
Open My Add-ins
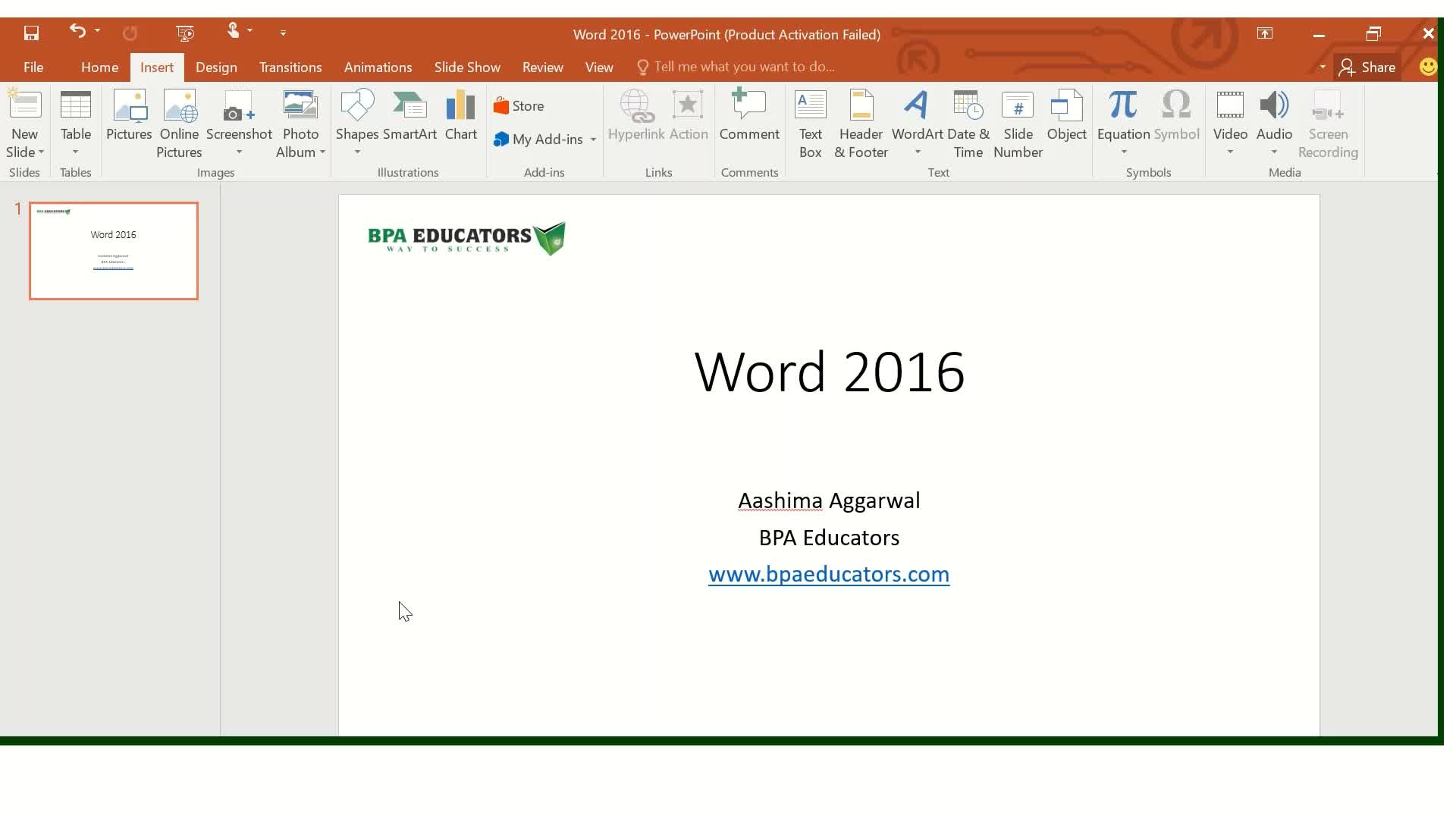pos(538,140)
